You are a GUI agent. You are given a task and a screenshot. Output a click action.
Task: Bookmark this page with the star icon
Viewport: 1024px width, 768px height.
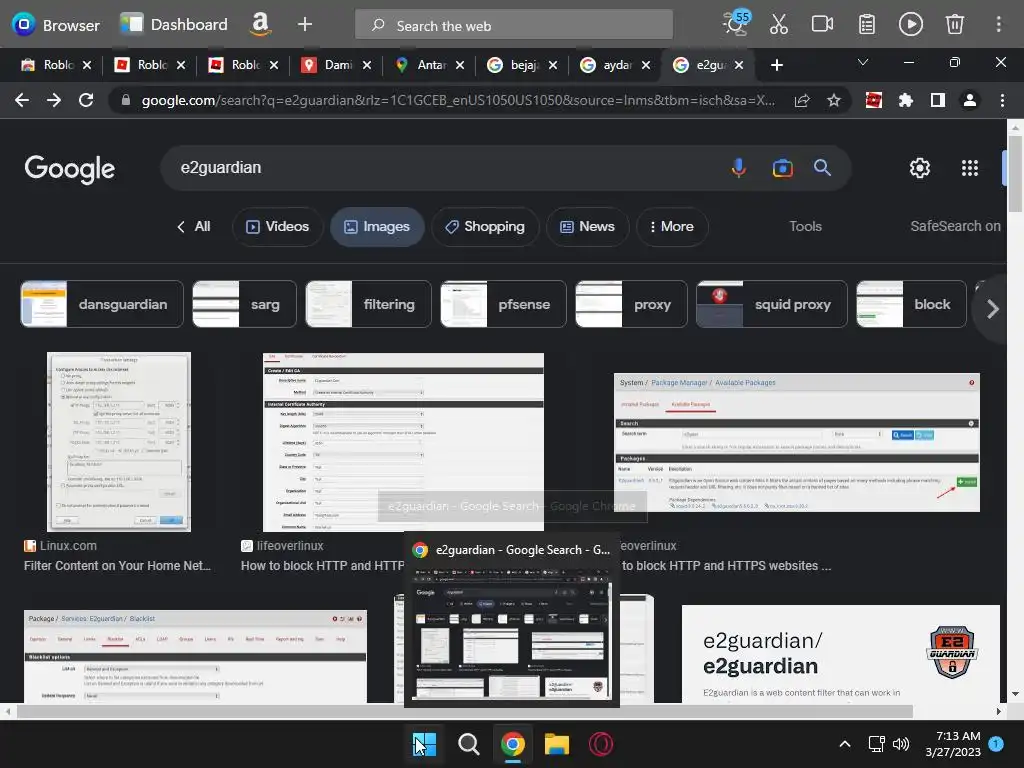pyautogui.click(x=834, y=100)
